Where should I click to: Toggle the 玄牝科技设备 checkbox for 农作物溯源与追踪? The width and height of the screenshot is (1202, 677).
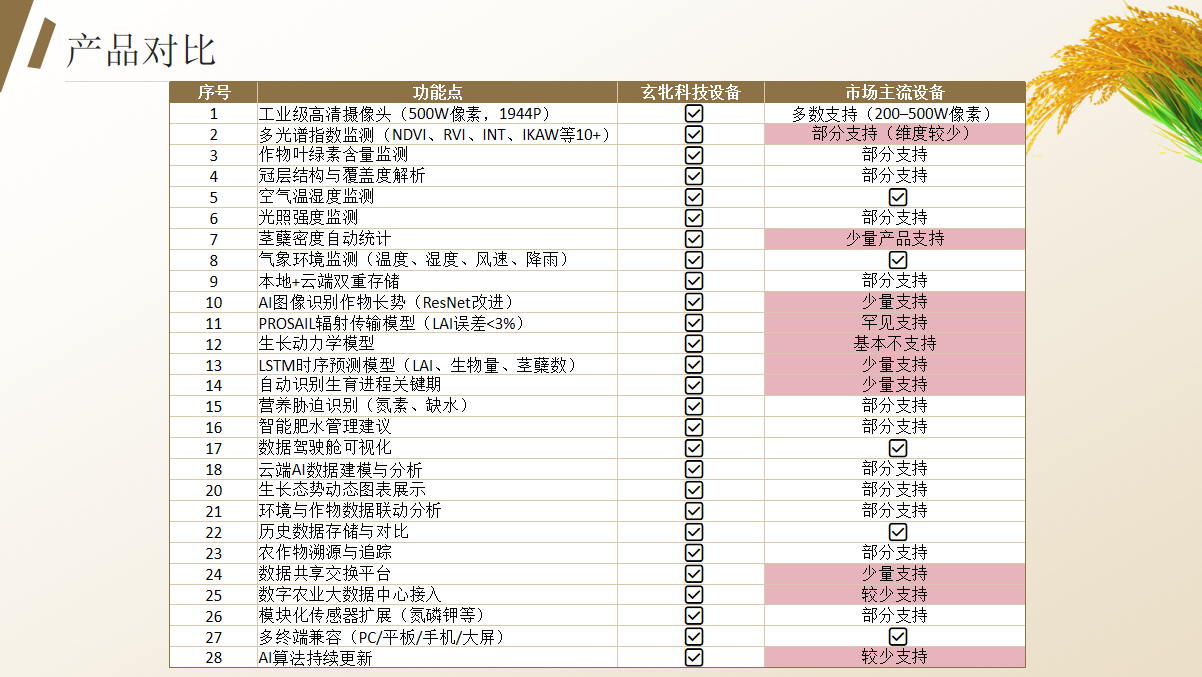[x=694, y=552]
